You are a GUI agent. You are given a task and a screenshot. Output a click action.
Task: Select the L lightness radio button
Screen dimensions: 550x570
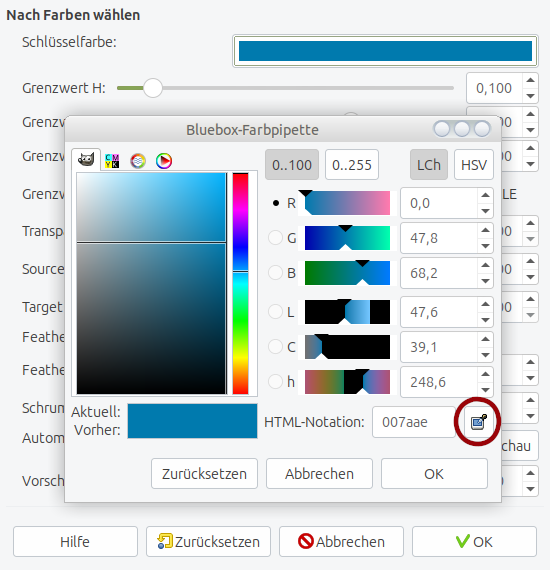(x=275, y=312)
